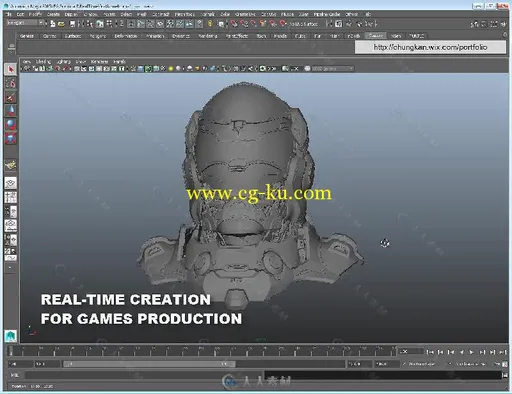Click the playback range end time field
Image resolution: width=512 pixels, height=394 pixels.
[x=360, y=364]
